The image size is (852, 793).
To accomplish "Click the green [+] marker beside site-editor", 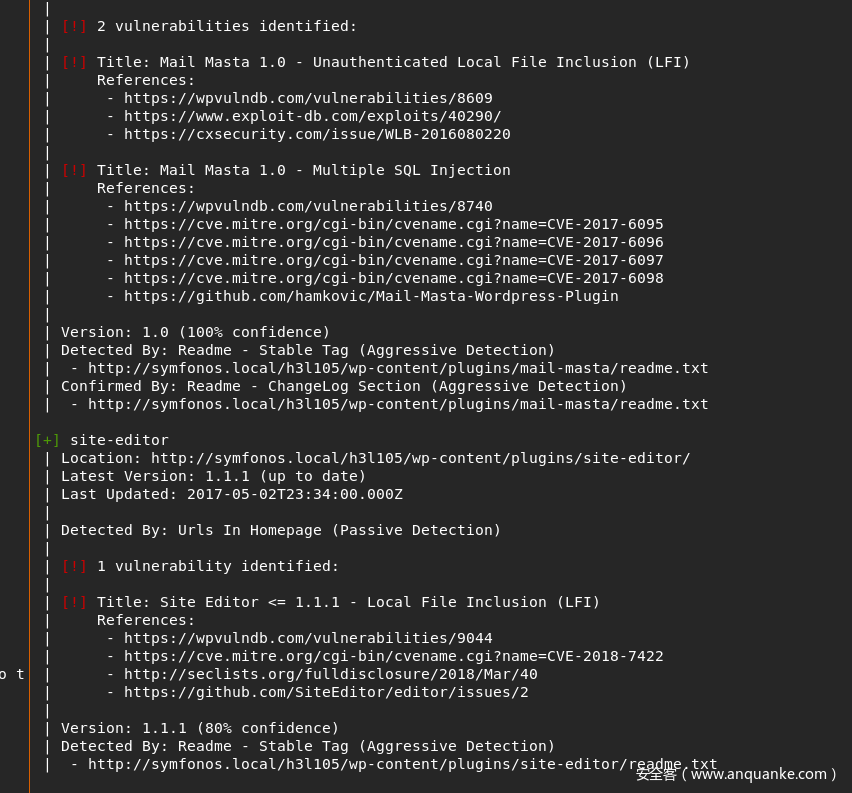I will (47, 440).
